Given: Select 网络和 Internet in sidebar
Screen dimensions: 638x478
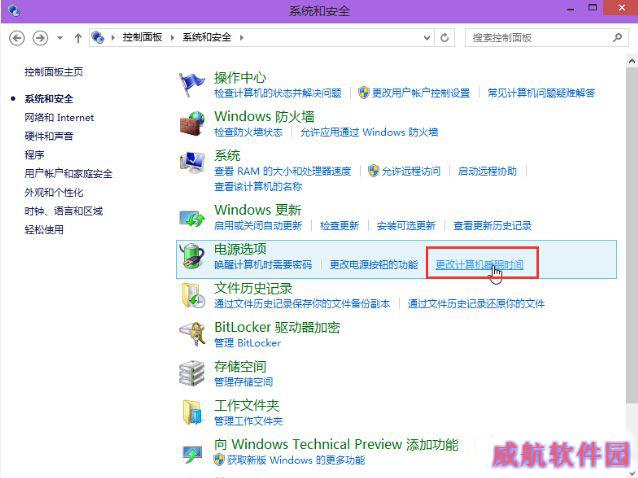Looking at the screenshot, I should pos(59,118).
